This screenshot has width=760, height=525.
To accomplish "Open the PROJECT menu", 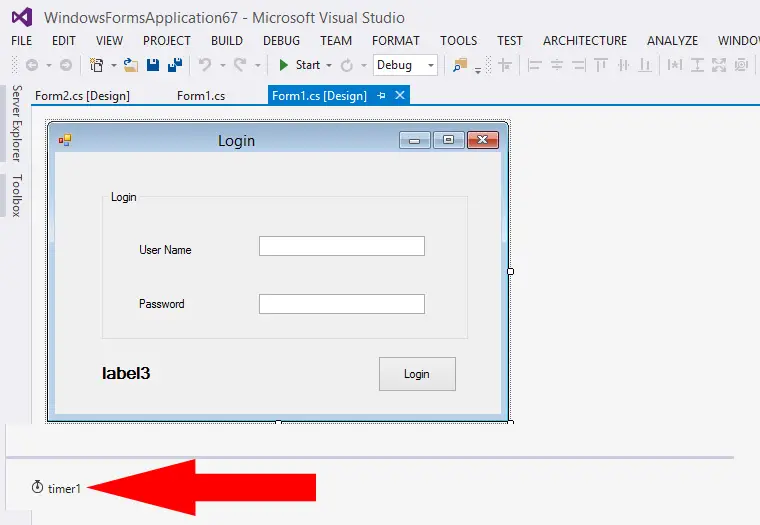I will click(167, 41).
